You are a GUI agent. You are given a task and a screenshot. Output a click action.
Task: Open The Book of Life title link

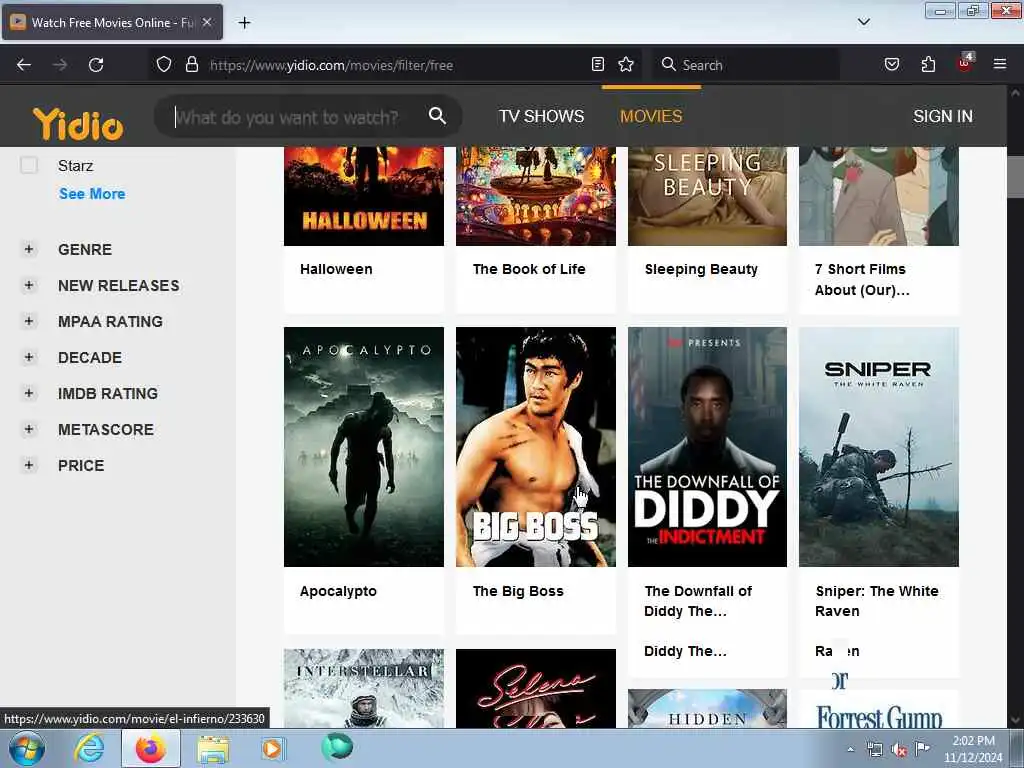coord(529,269)
